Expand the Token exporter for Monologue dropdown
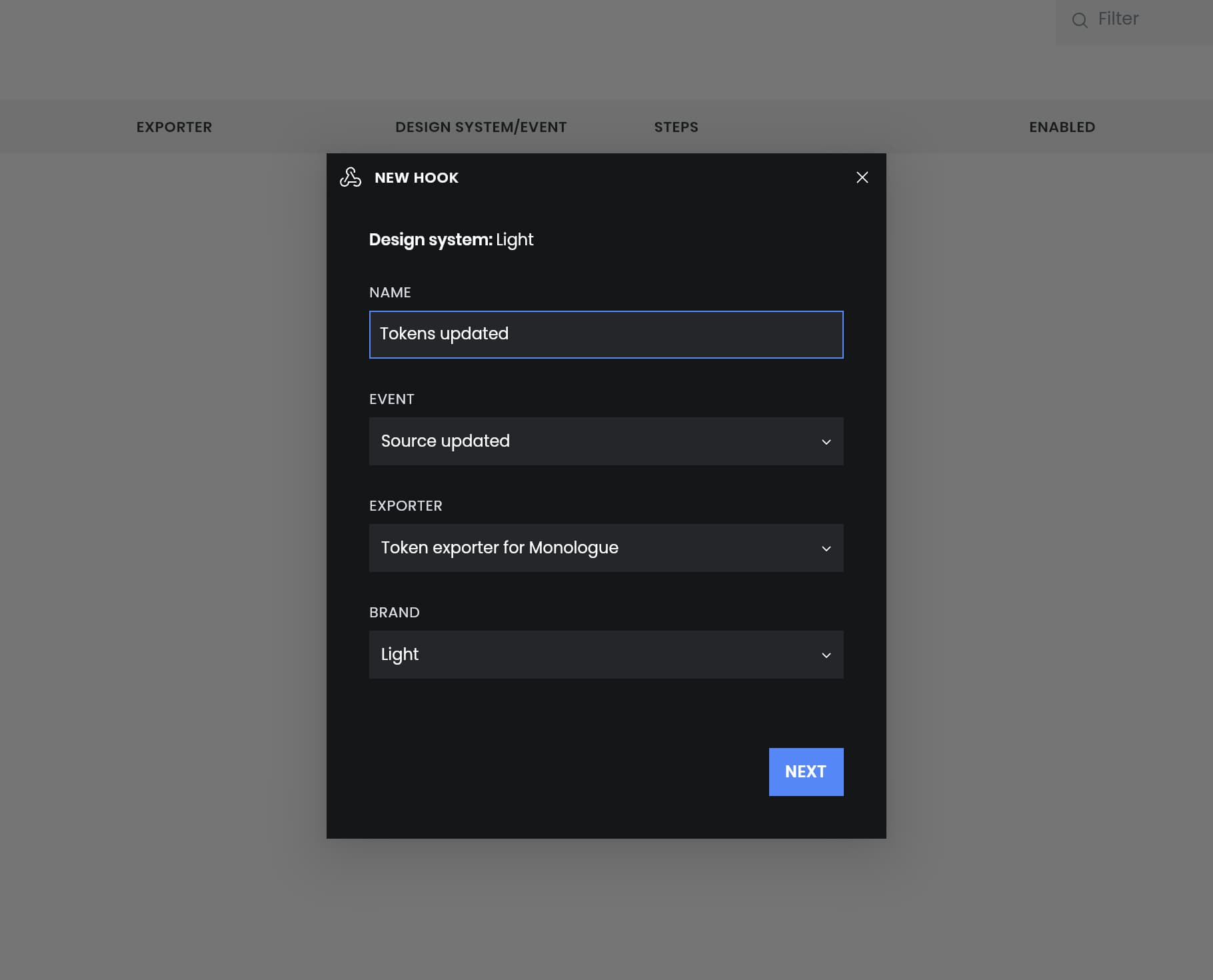 click(x=605, y=548)
